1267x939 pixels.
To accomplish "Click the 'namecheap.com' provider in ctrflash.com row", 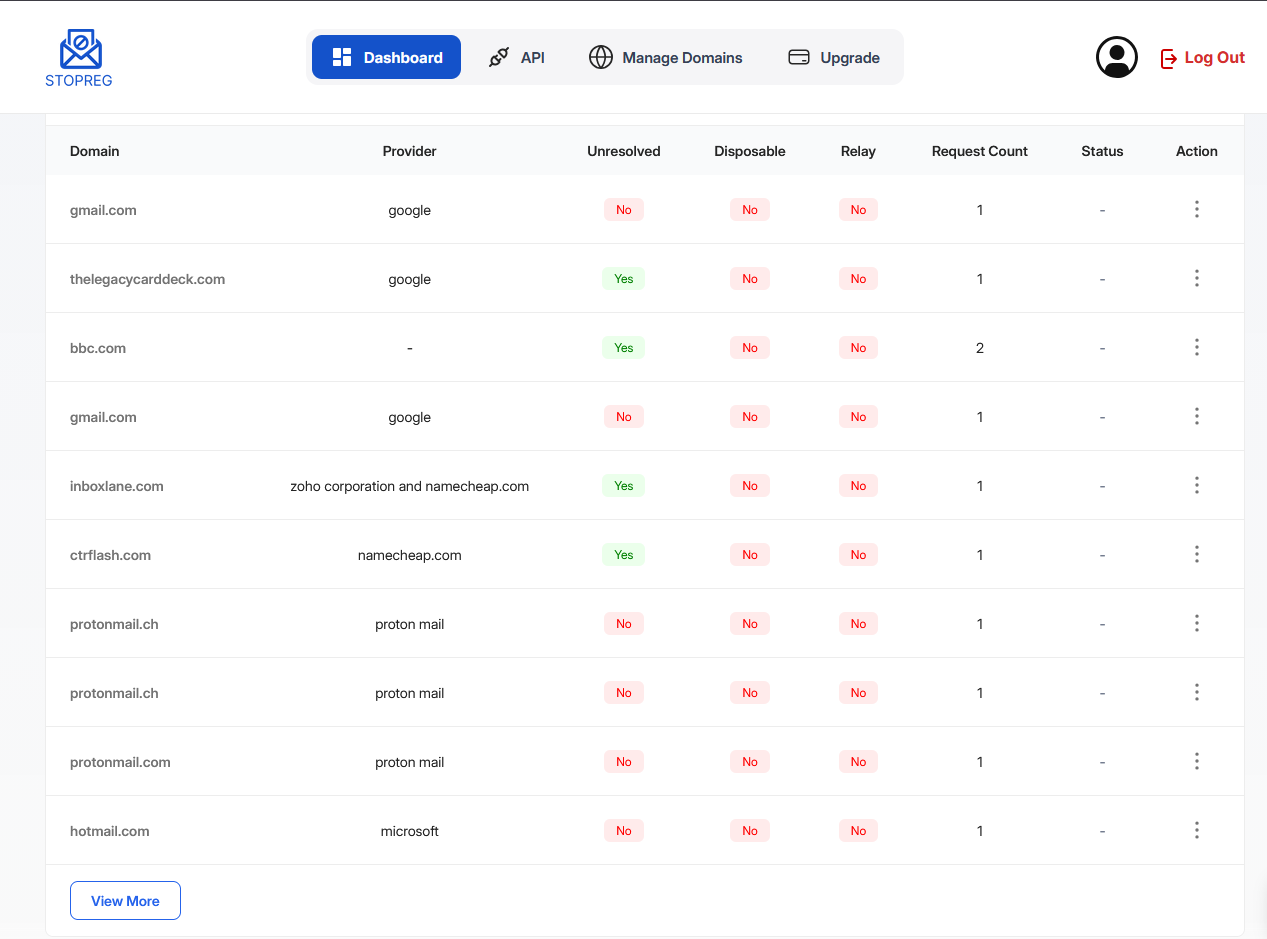I will click(409, 555).
